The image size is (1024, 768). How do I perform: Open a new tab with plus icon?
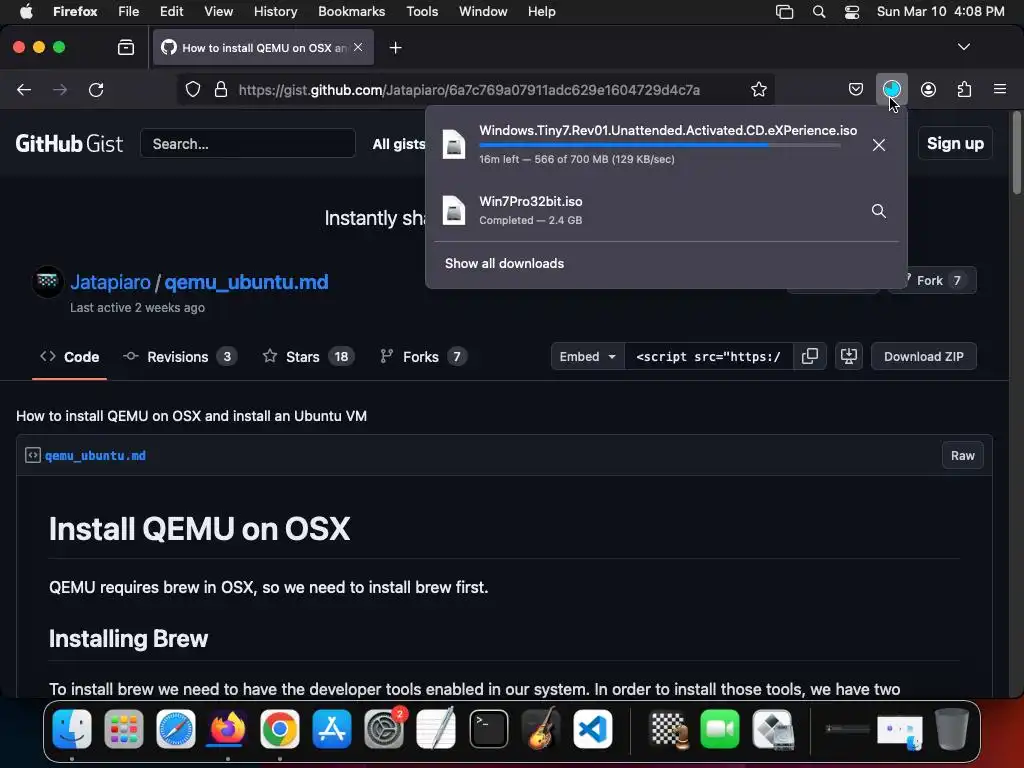[x=395, y=48]
